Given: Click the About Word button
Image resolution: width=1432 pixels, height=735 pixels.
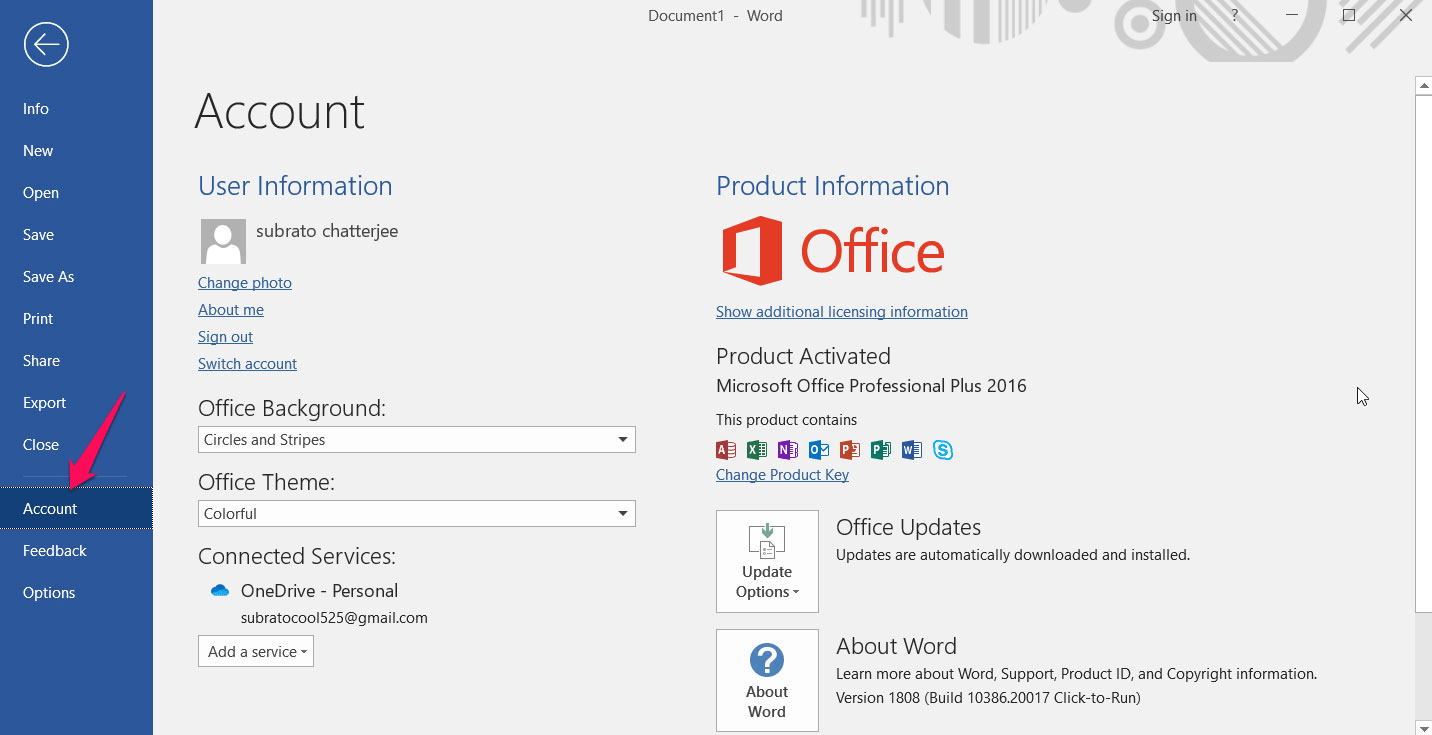Looking at the screenshot, I should pos(767,680).
